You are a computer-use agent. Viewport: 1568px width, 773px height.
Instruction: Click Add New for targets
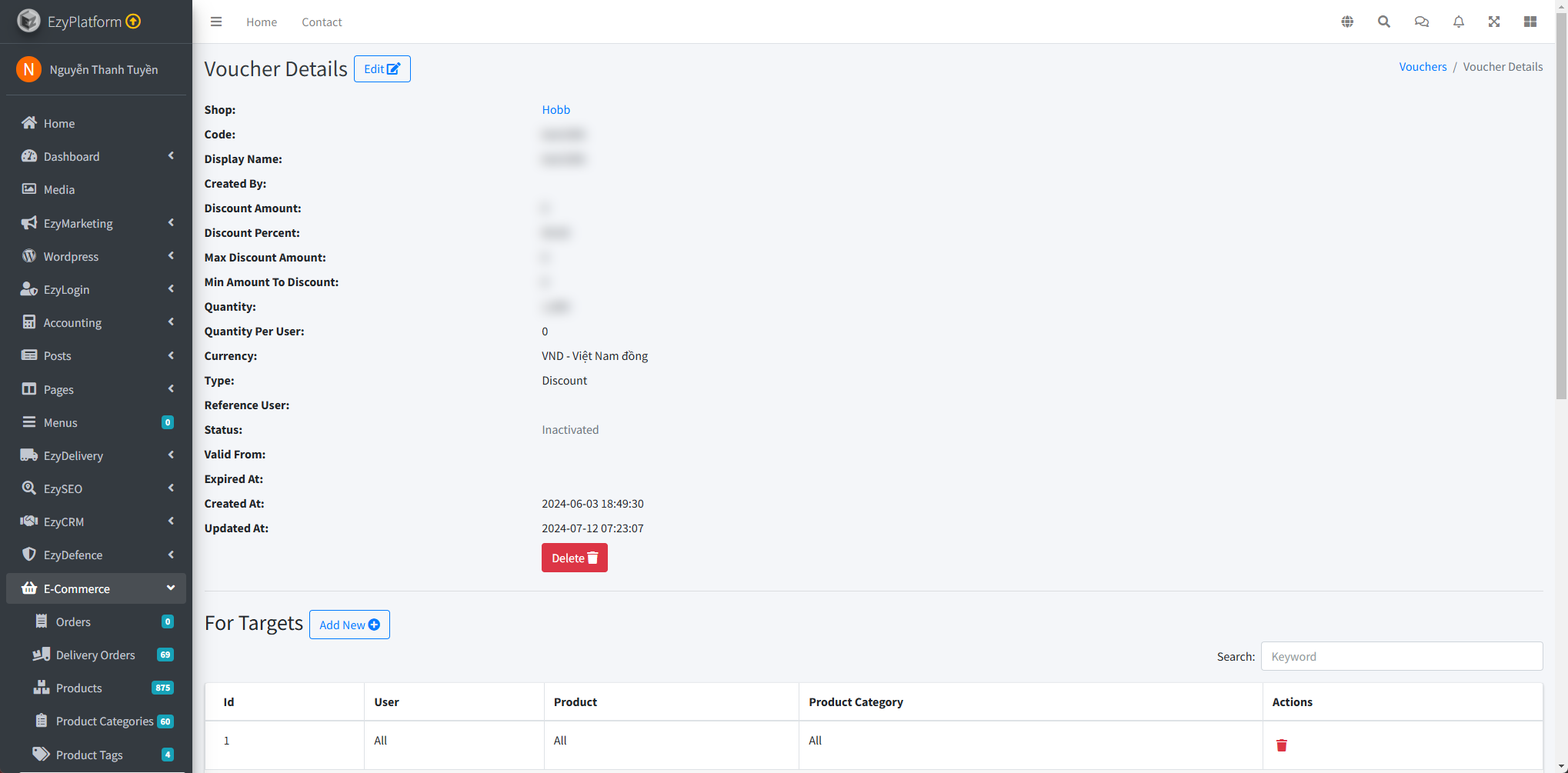[349, 625]
